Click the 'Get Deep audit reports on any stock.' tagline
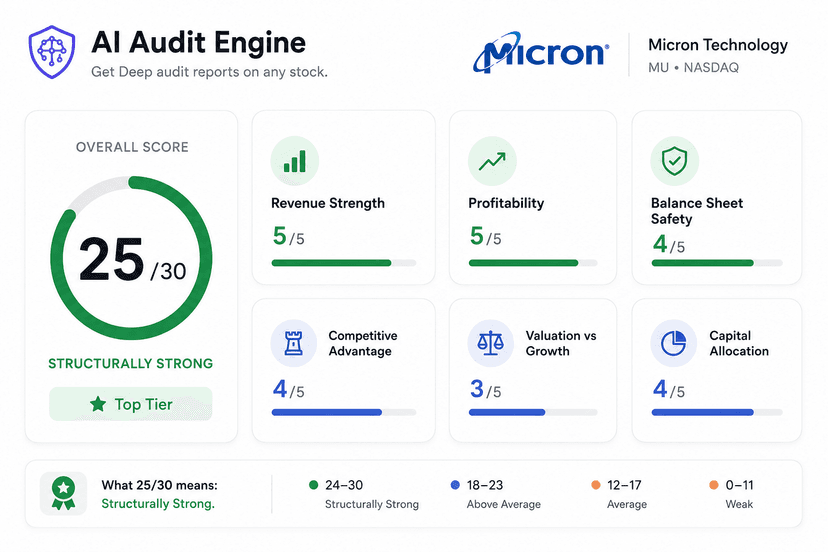828x552 pixels. [x=210, y=72]
